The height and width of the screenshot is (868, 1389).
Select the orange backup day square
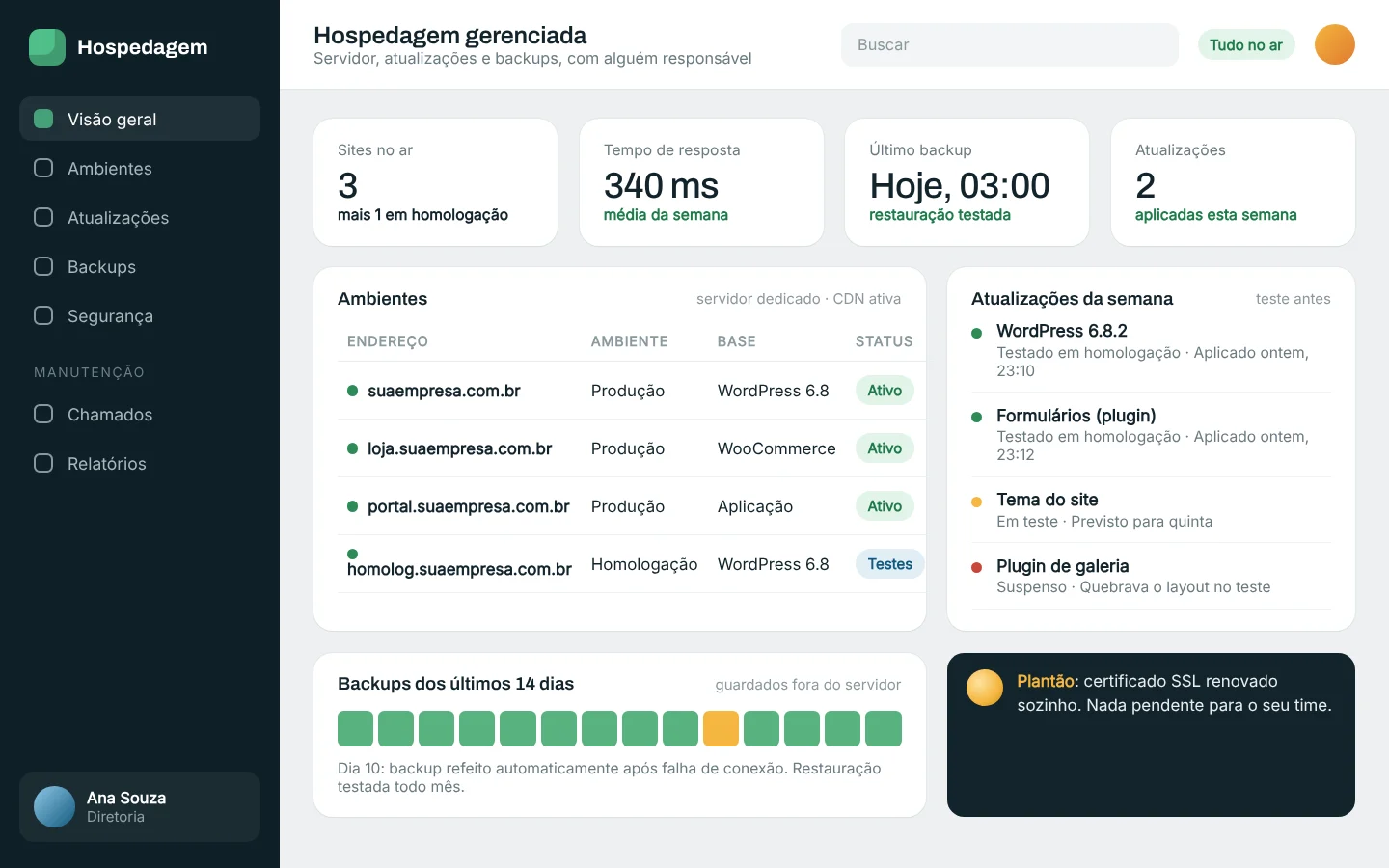click(x=721, y=728)
